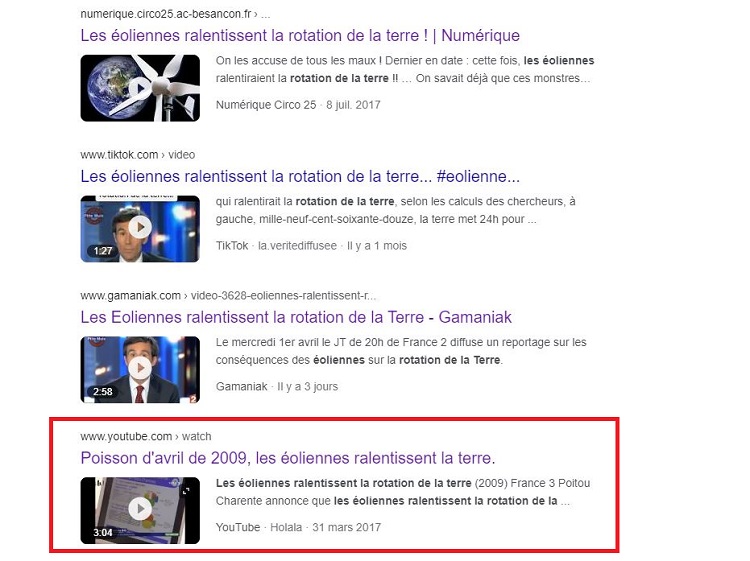Click the 1:27 duration badge
Viewport: 750px width, 561px height.
point(103,251)
